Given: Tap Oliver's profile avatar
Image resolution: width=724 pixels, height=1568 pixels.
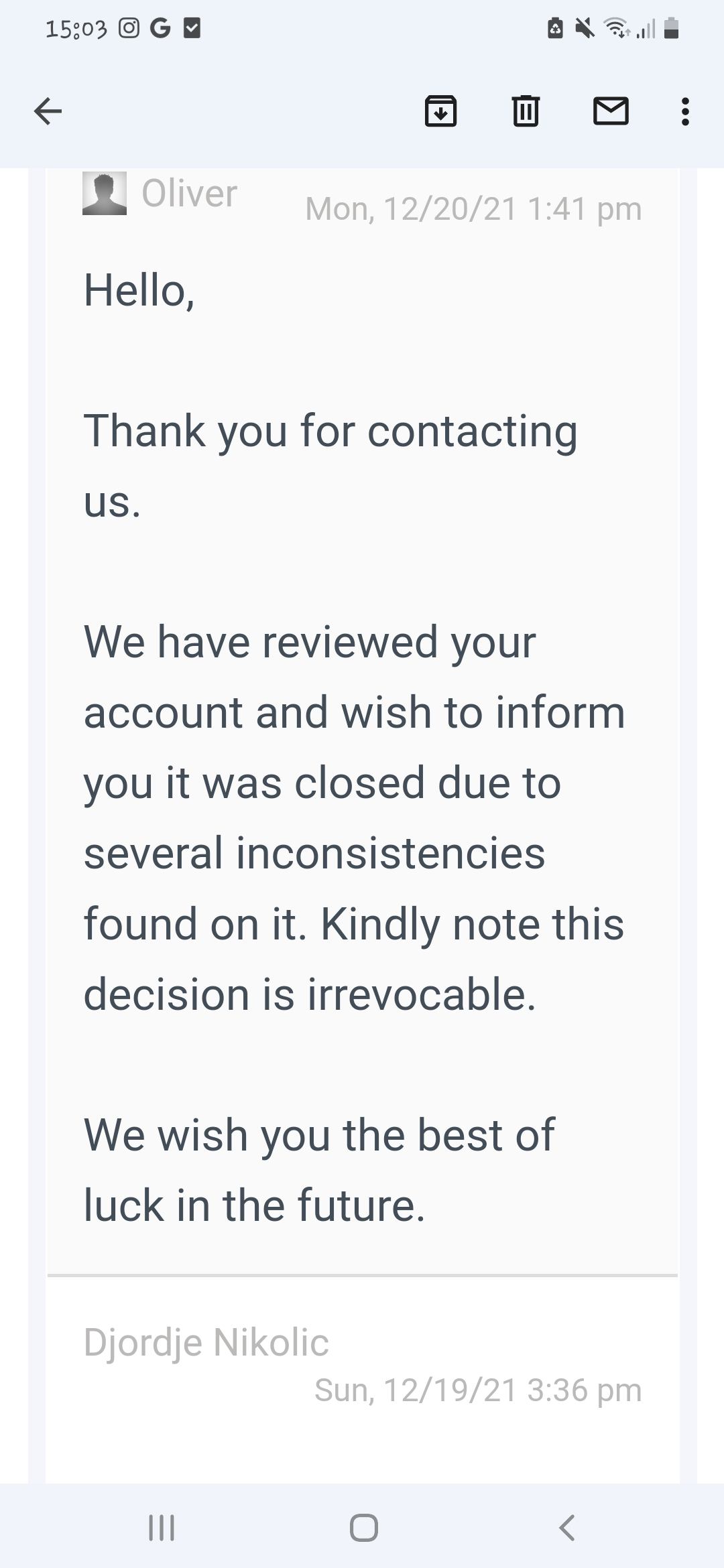Looking at the screenshot, I should [105, 194].
